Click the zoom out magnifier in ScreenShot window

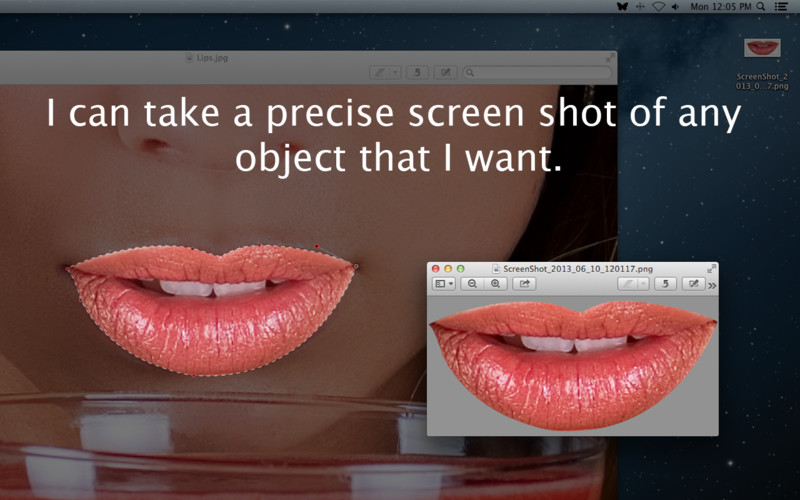point(472,284)
